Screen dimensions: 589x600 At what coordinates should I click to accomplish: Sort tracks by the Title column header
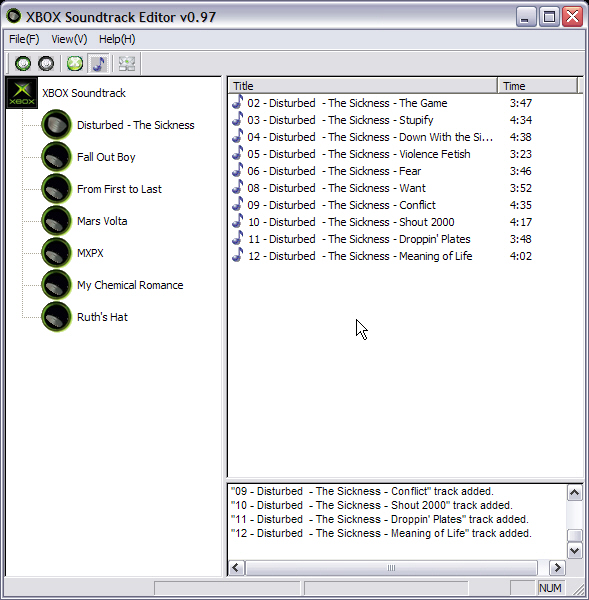click(x=363, y=86)
